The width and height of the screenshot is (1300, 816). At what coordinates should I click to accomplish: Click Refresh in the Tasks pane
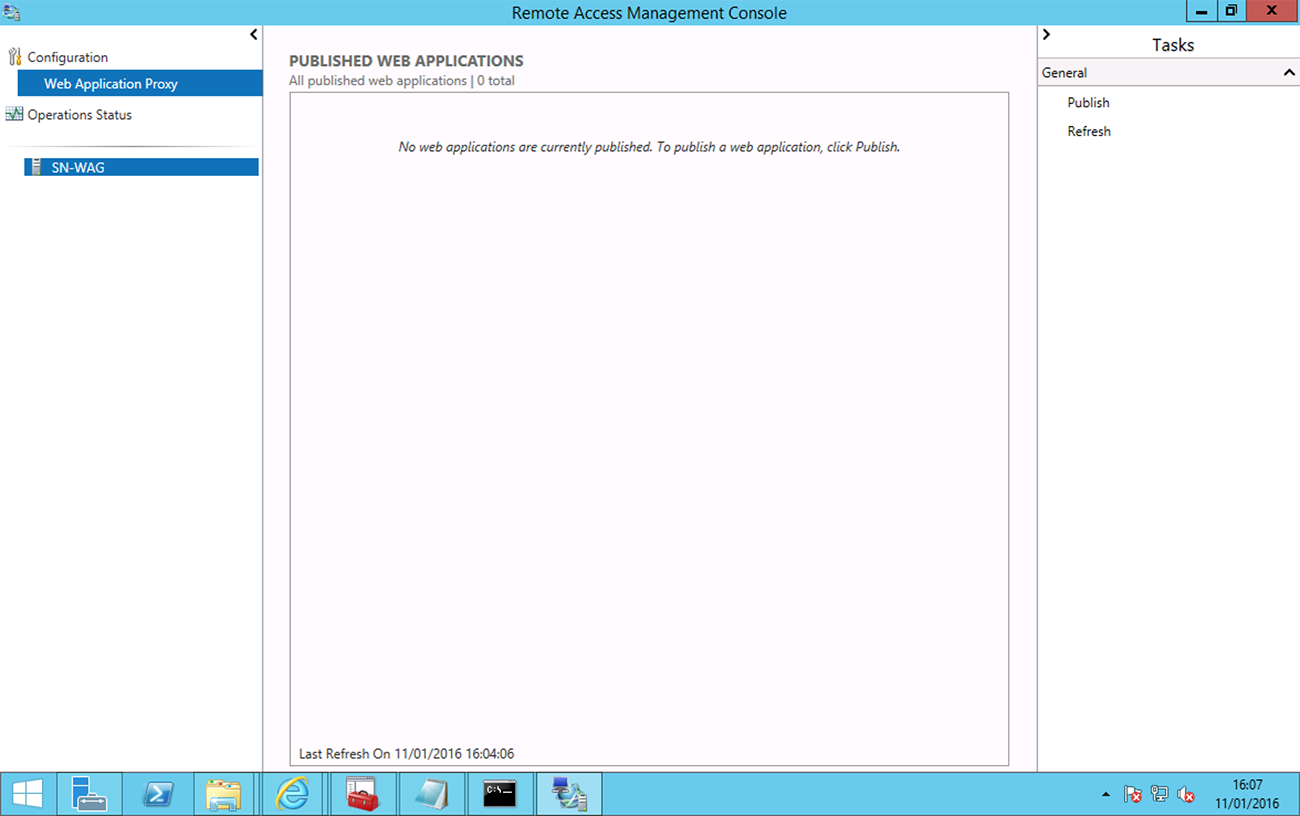1089,131
